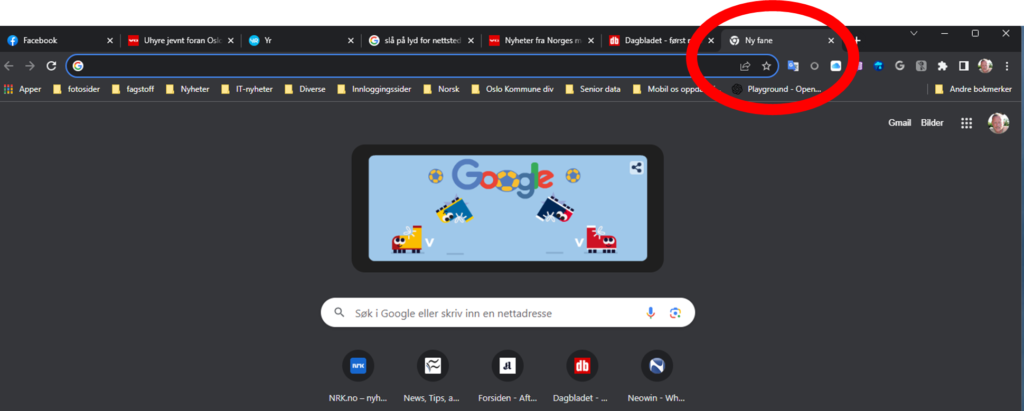Go back using the back arrow
Image resolution: width=1024 pixels, height=411 pixels.
click(8, 66)
